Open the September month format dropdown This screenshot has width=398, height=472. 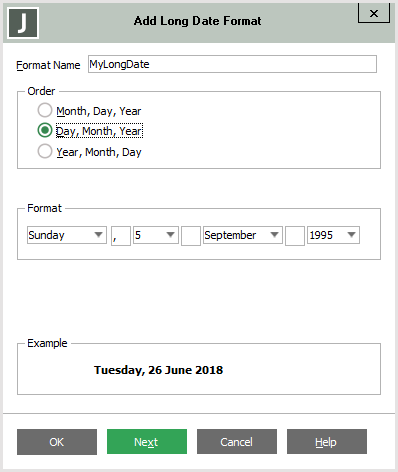243,235
